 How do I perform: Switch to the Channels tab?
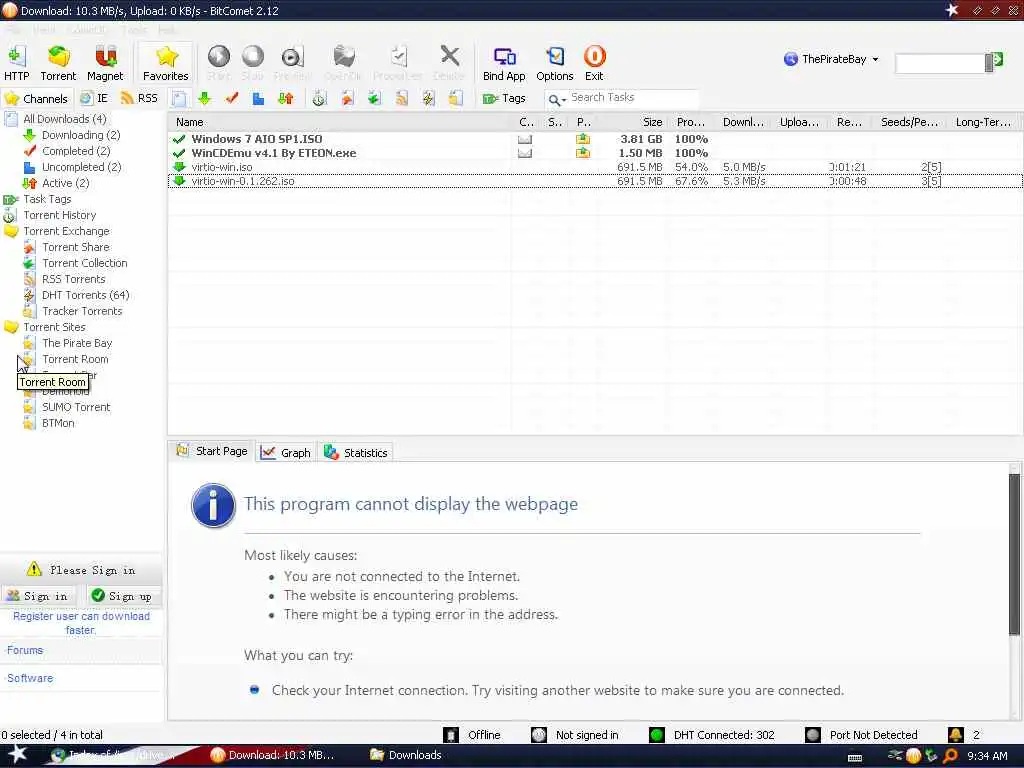click(37, 99)
